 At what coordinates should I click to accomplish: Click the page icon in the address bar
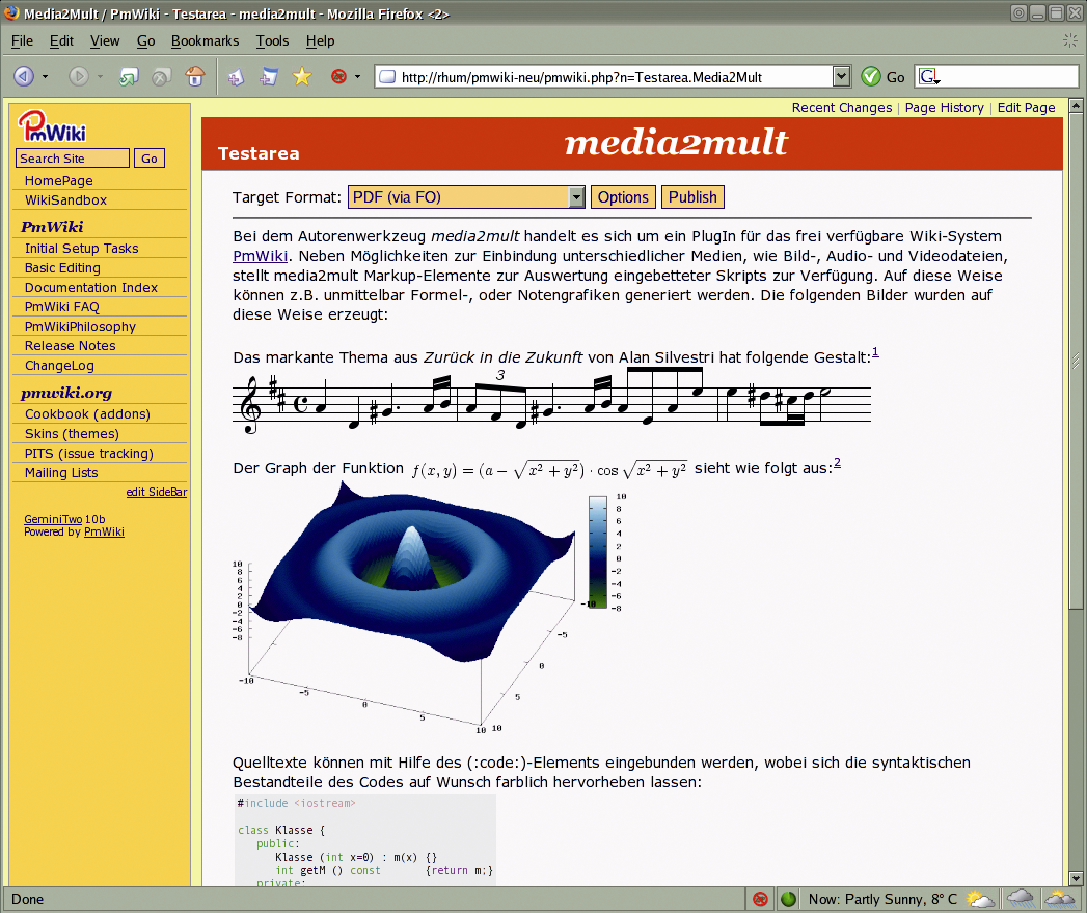[x=388, y=76]
